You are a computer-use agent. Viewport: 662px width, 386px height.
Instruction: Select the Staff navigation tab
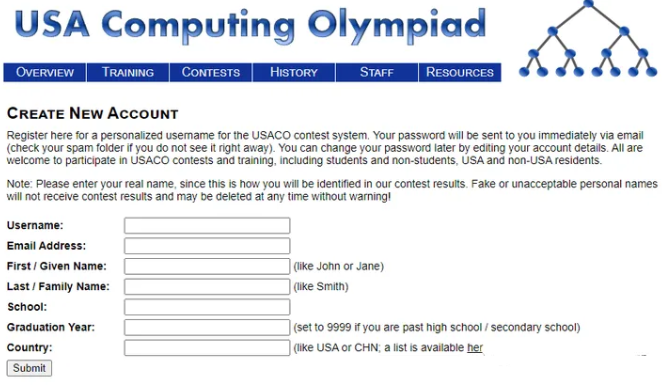pyautogui.click(x=377, y=72)
